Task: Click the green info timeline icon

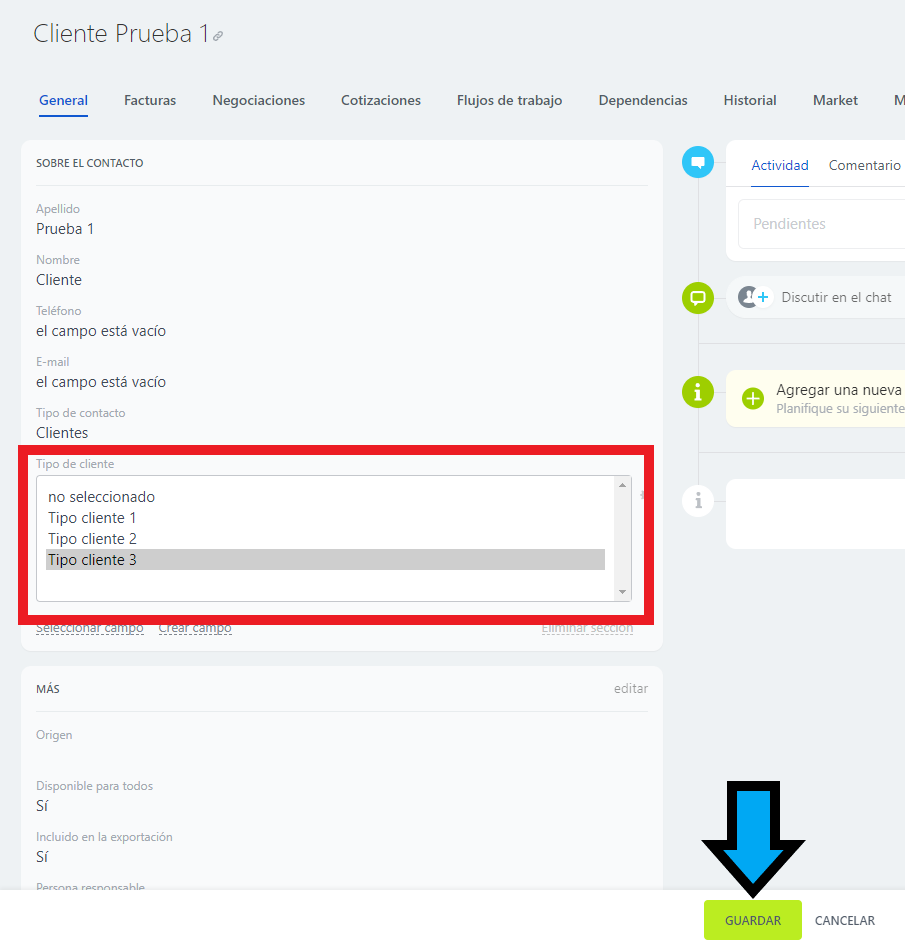Action: pyautogui.click(x=697, y=392)
